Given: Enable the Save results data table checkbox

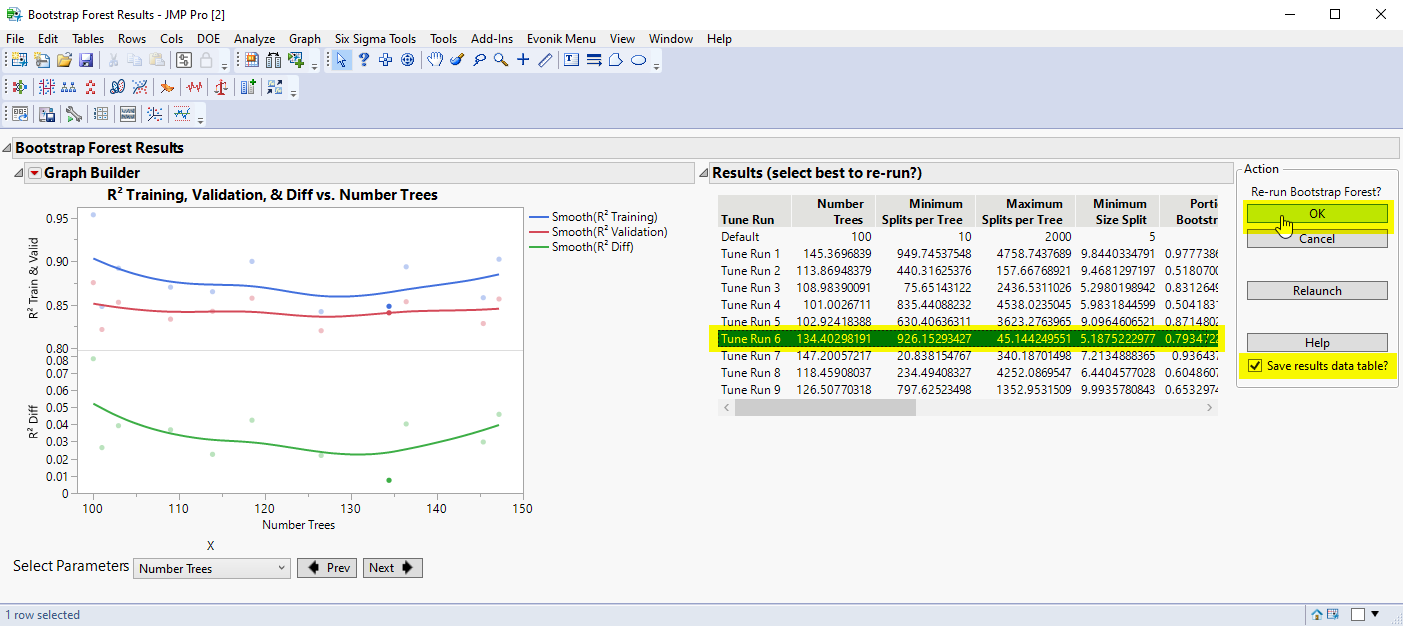Looking at the screenshot, I should click(x=1255, y=365).
